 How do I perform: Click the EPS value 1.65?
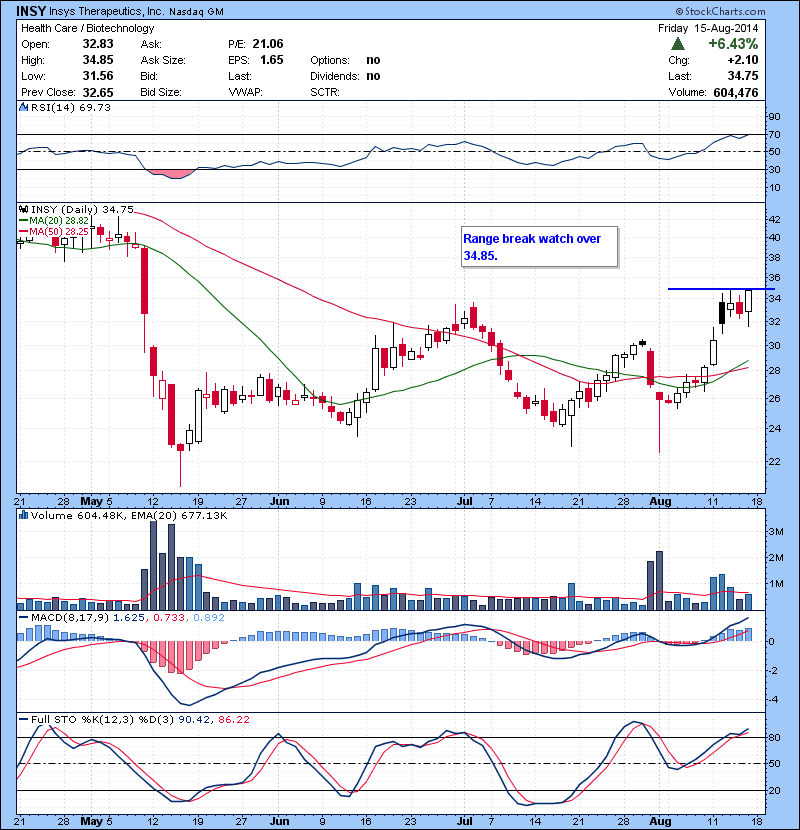pos(272,60)
